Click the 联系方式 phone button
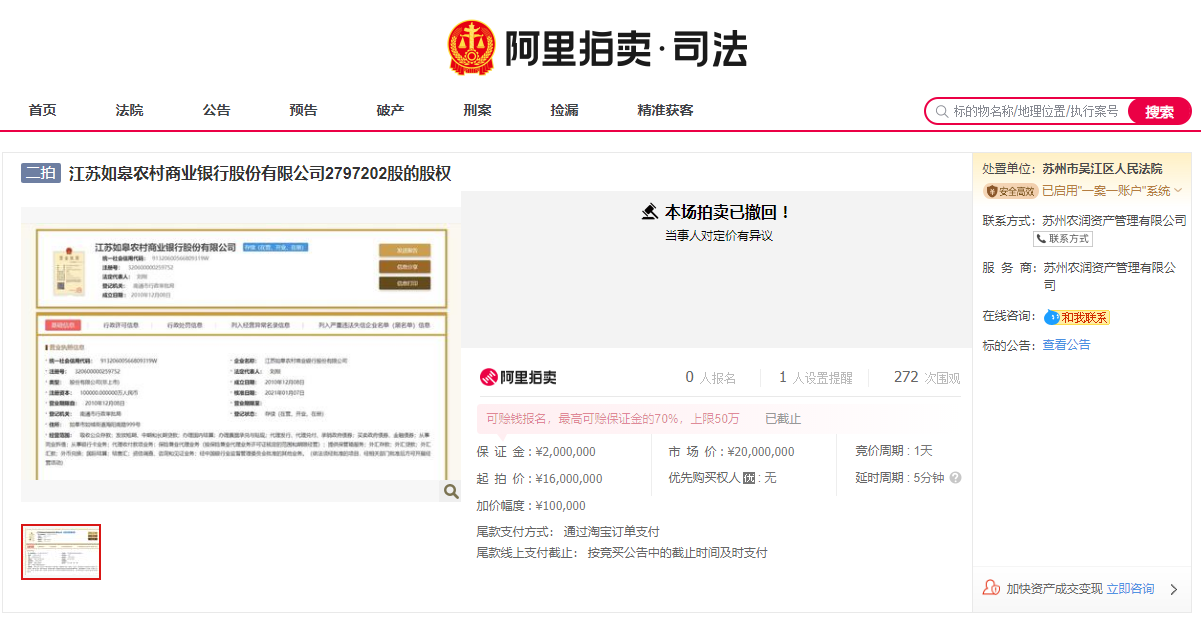Image resolution: width=1201 pixels, height=620 pixels. 1063,239
